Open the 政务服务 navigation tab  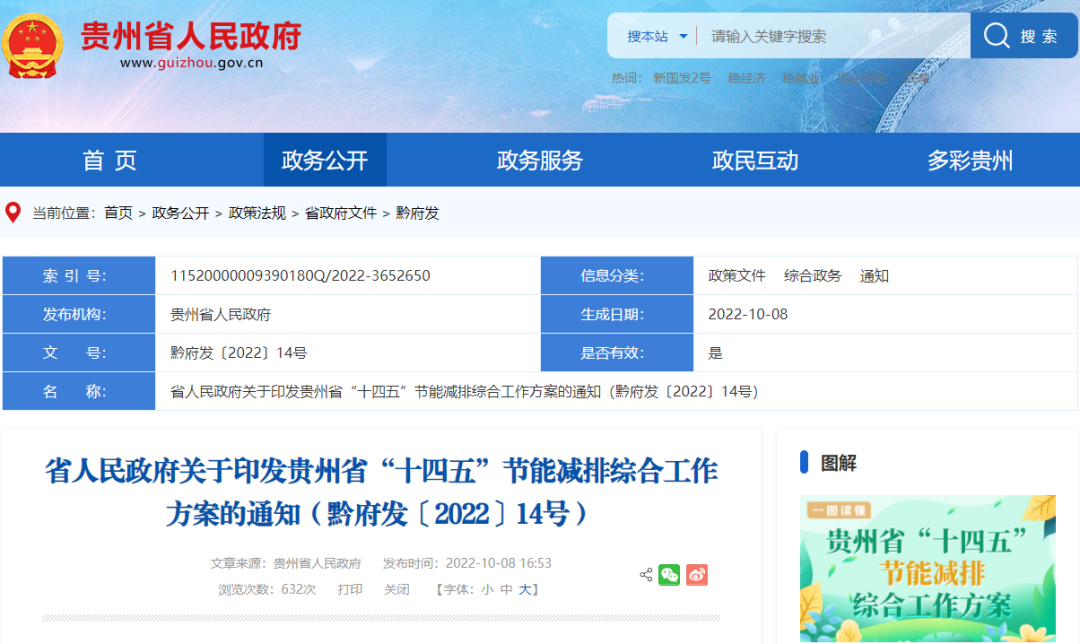click(x=540, y=160)
